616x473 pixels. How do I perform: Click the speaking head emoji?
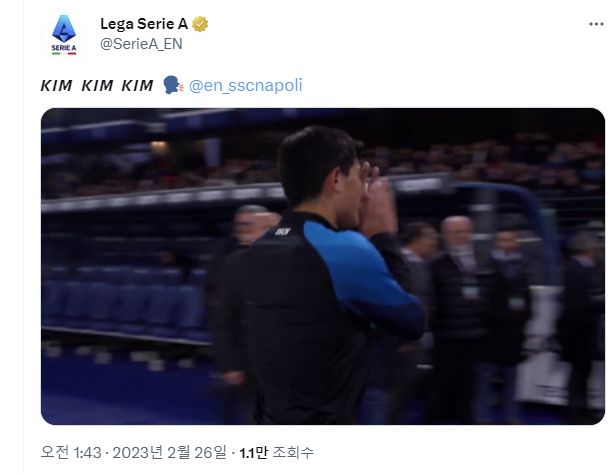(x=173, y=85)
